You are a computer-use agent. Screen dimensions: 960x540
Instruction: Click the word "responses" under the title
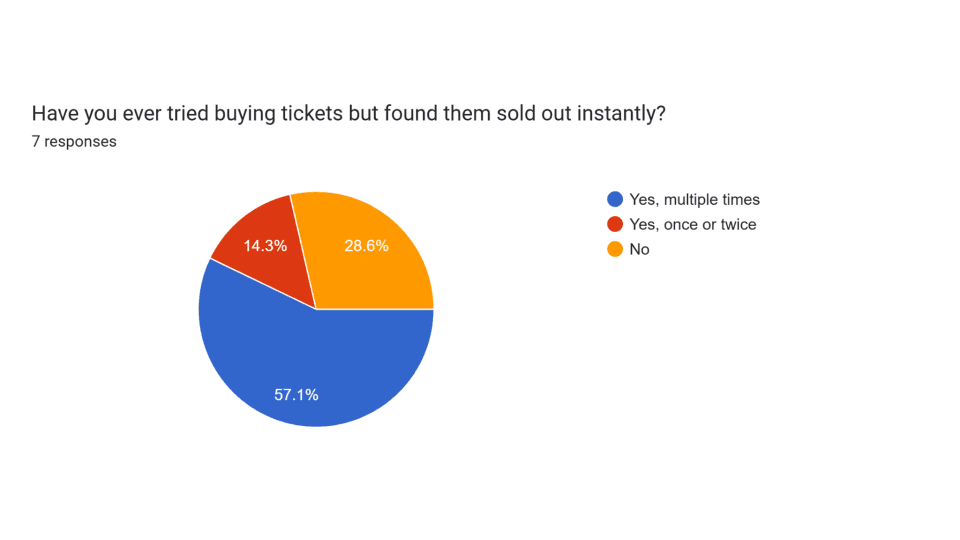click(80, 142)
